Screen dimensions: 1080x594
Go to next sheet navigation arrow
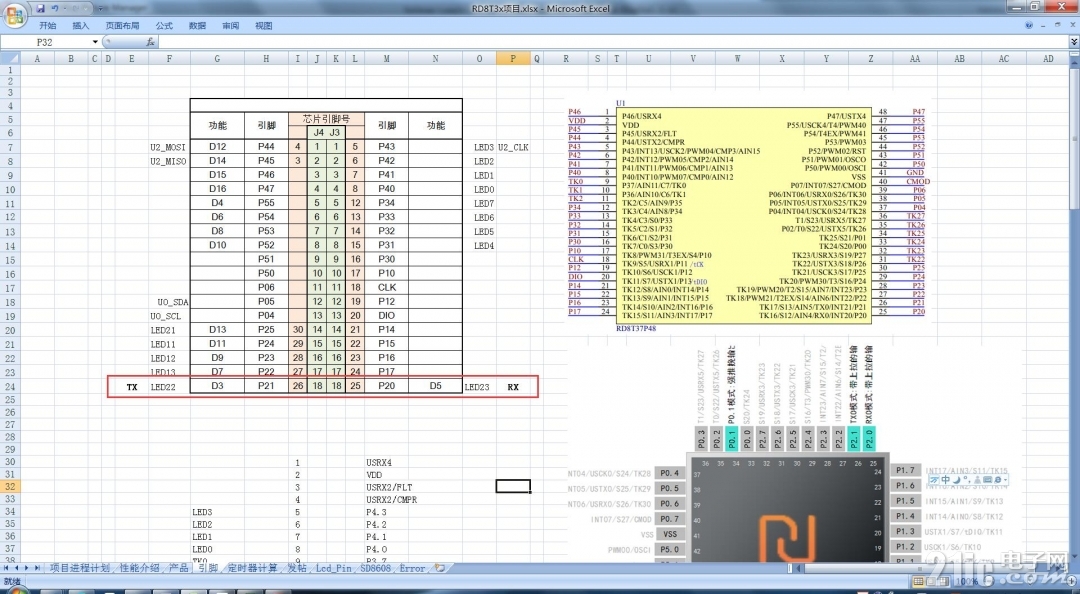27,568
